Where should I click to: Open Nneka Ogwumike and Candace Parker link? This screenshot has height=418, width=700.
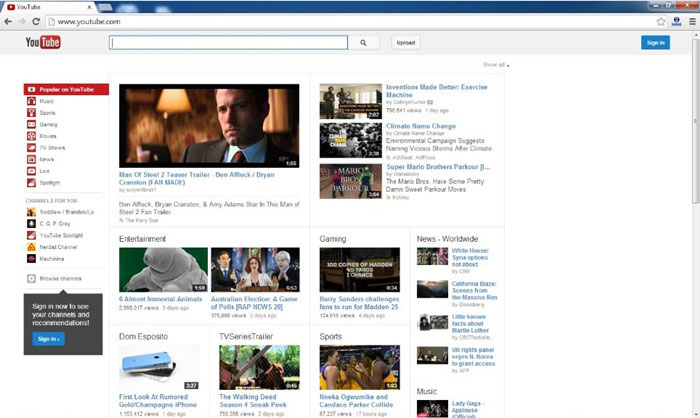pyautogui.click(x=356, y=401)
